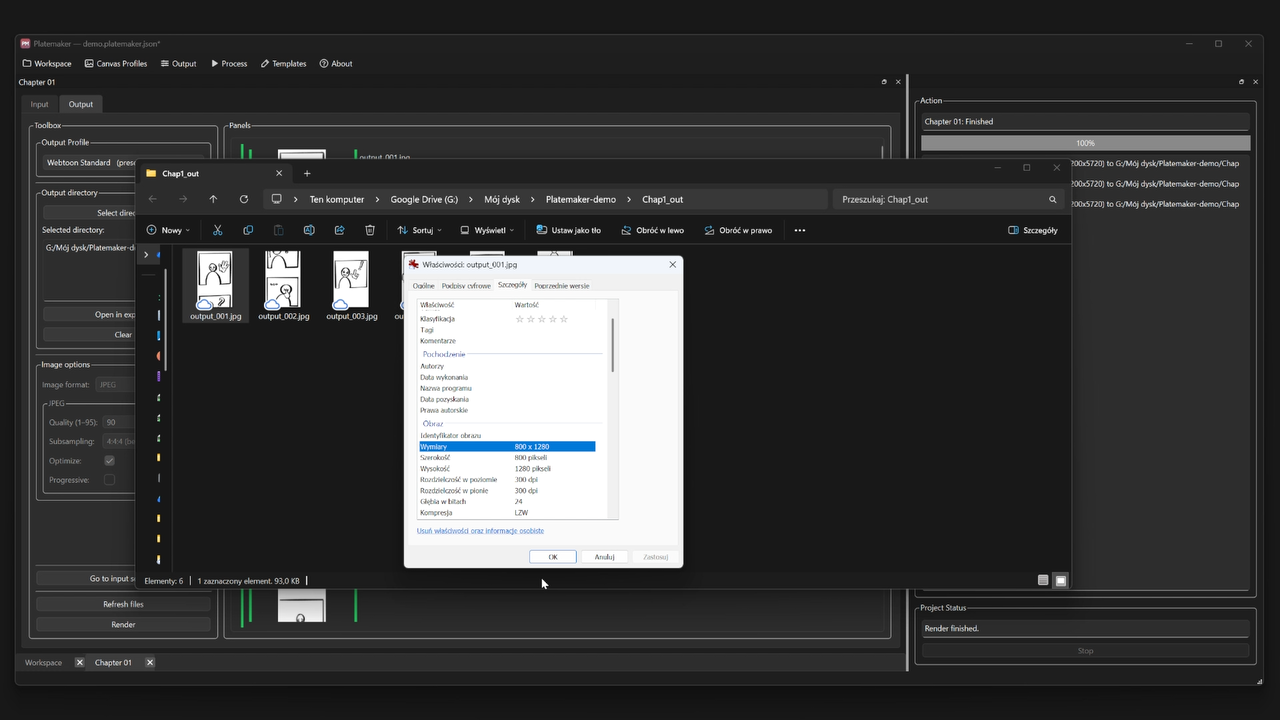1280x720 pixels.
Task: Toggle the Progressive checkbox in JPEG options
Action: tap(109, 480)
